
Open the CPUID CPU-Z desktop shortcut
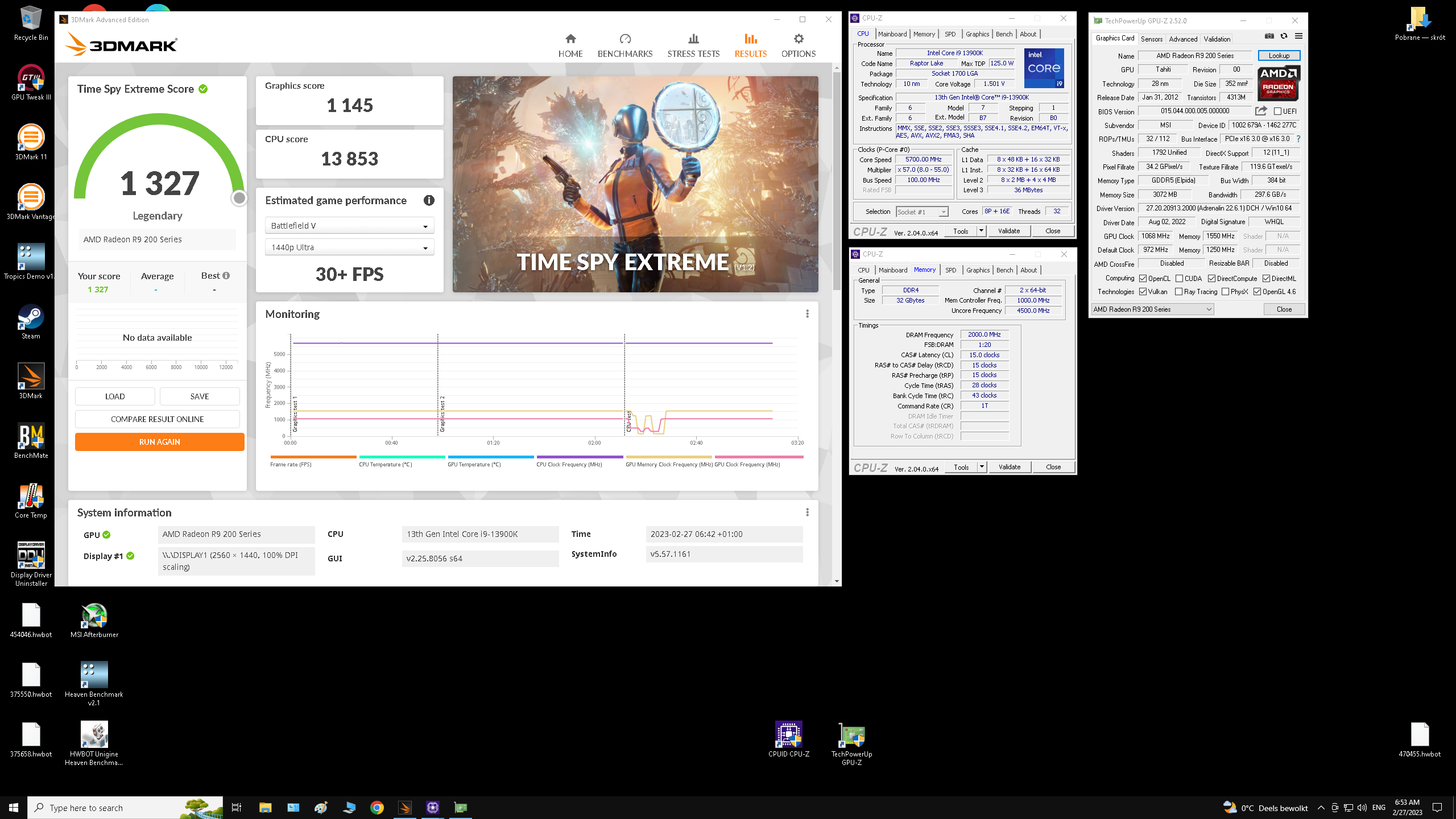[x=789, y=740]
